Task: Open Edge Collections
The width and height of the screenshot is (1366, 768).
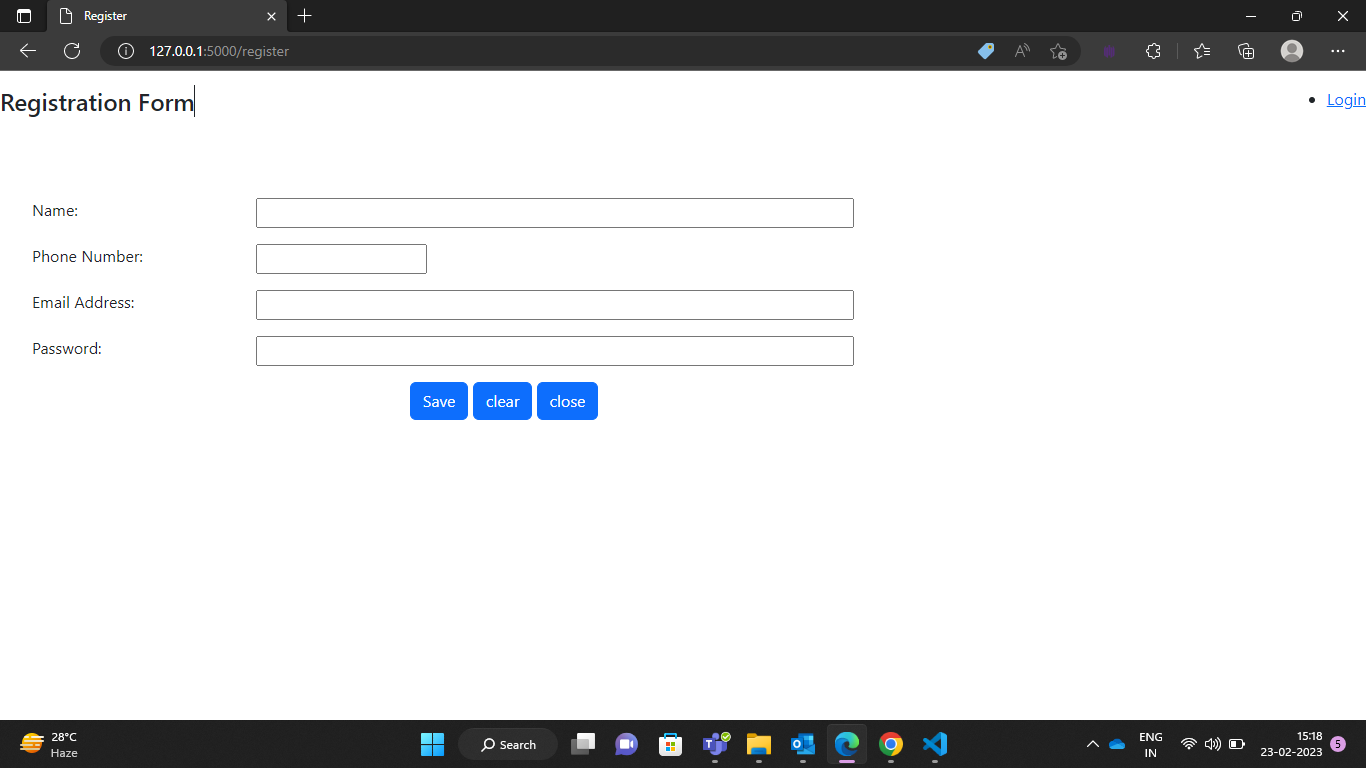Action: pyautogui.click(x=1246, y=50)
